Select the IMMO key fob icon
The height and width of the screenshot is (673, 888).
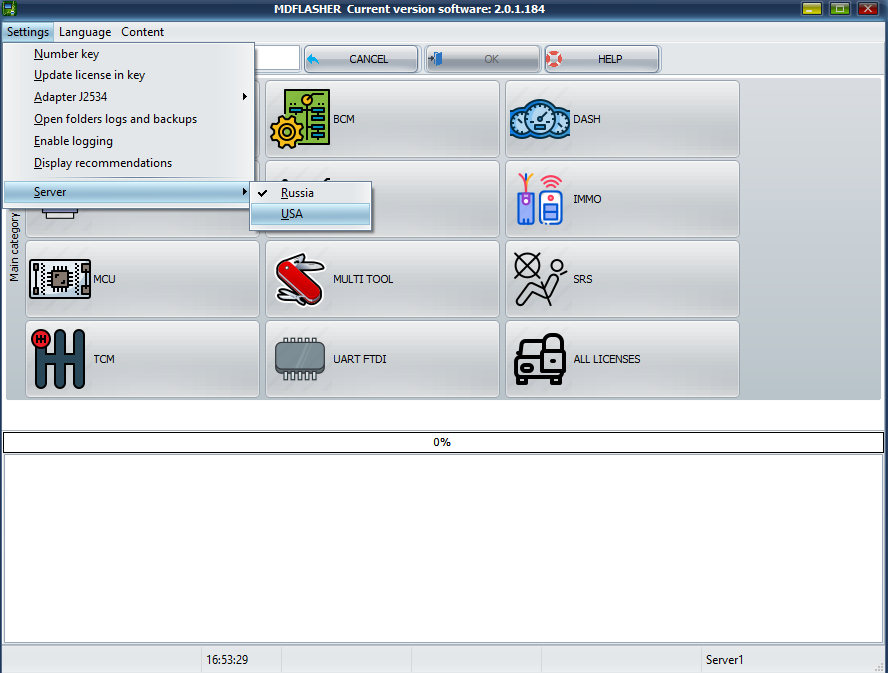tap(540, 199)
